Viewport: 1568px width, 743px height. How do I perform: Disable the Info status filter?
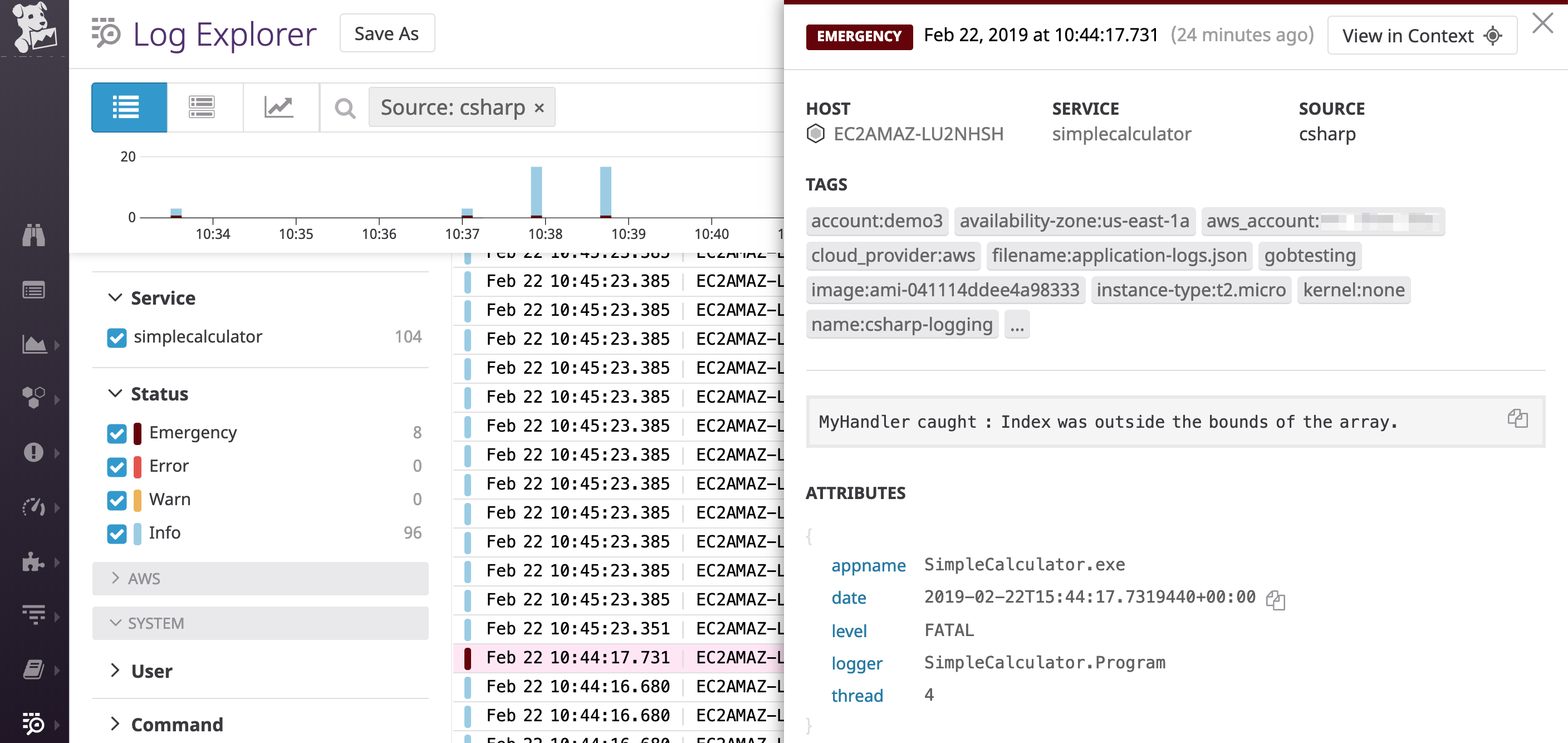coord(117,534)
